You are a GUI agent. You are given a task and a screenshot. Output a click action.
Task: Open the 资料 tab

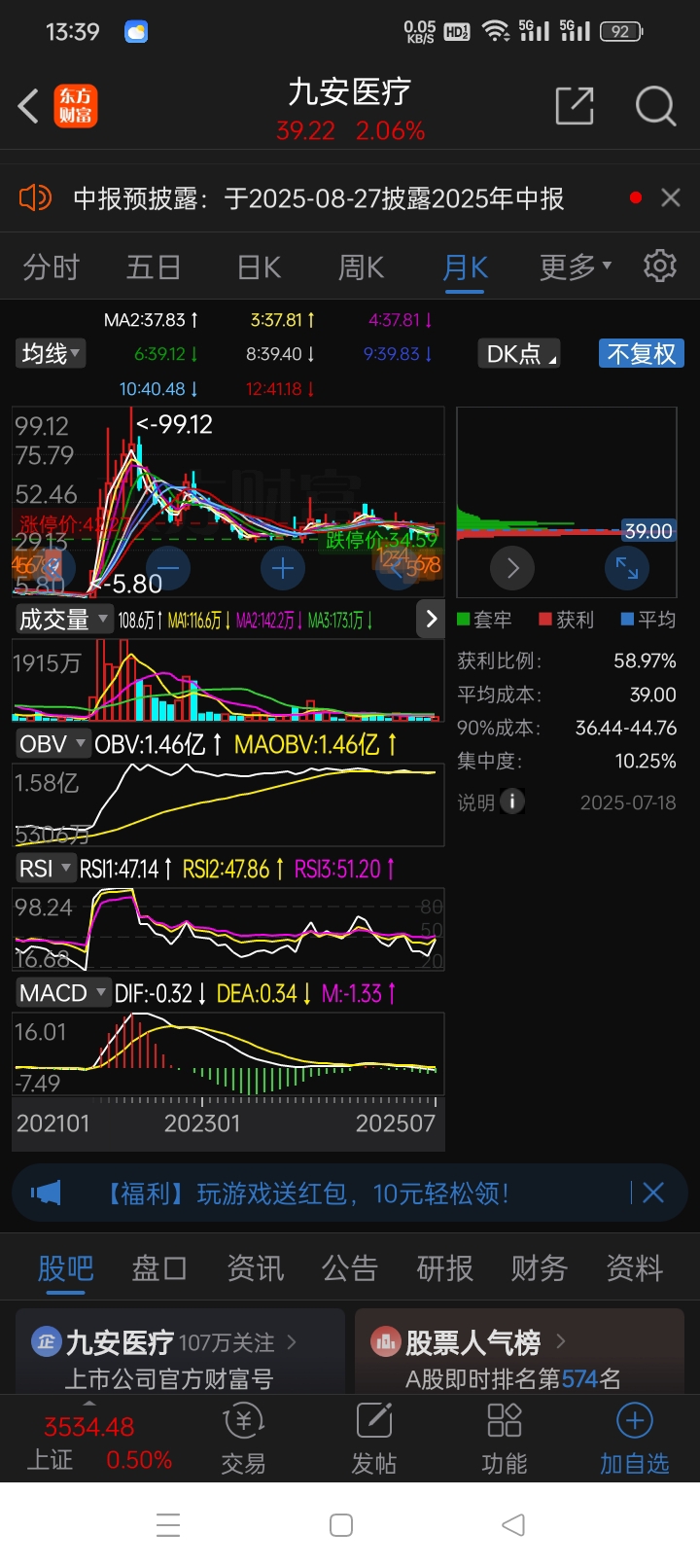(634, 1267)
